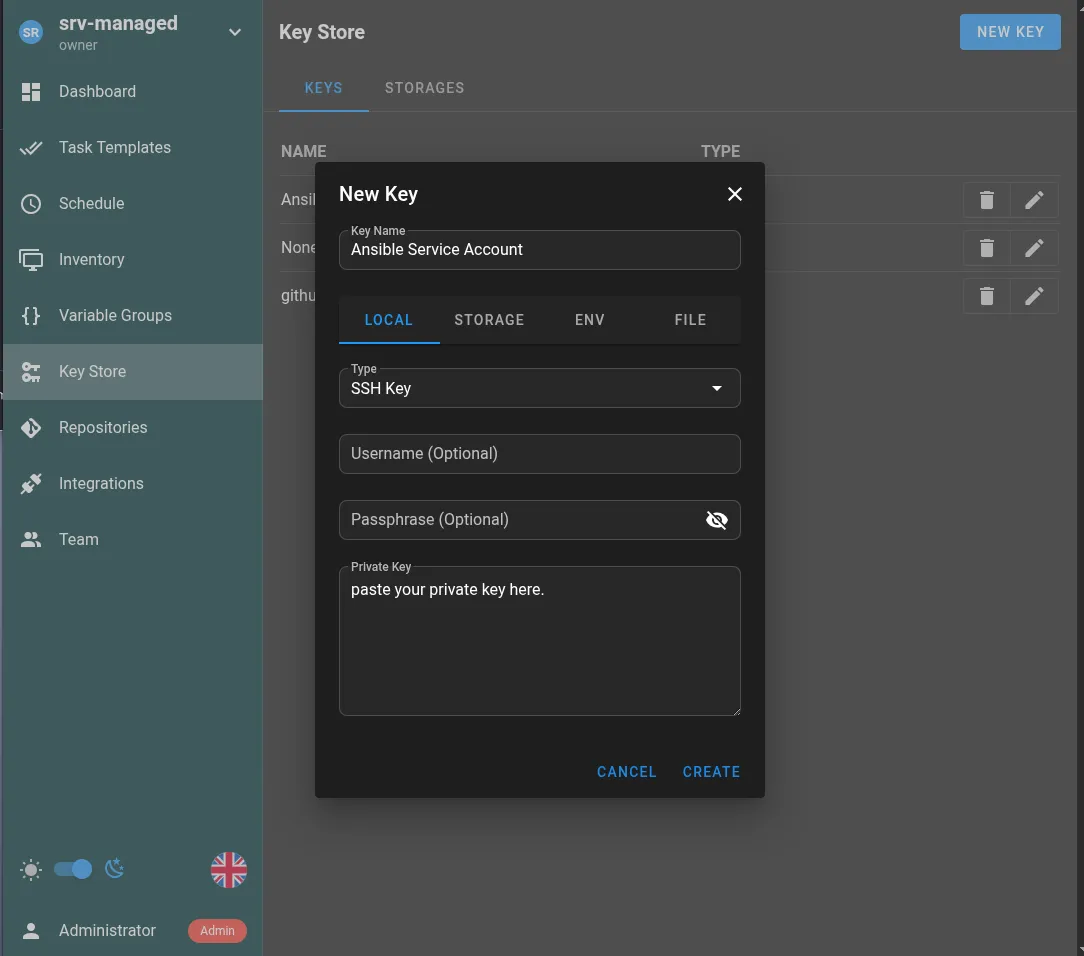Open the Integrations page
The image size is (1084, 956).
tap(102, 483)
